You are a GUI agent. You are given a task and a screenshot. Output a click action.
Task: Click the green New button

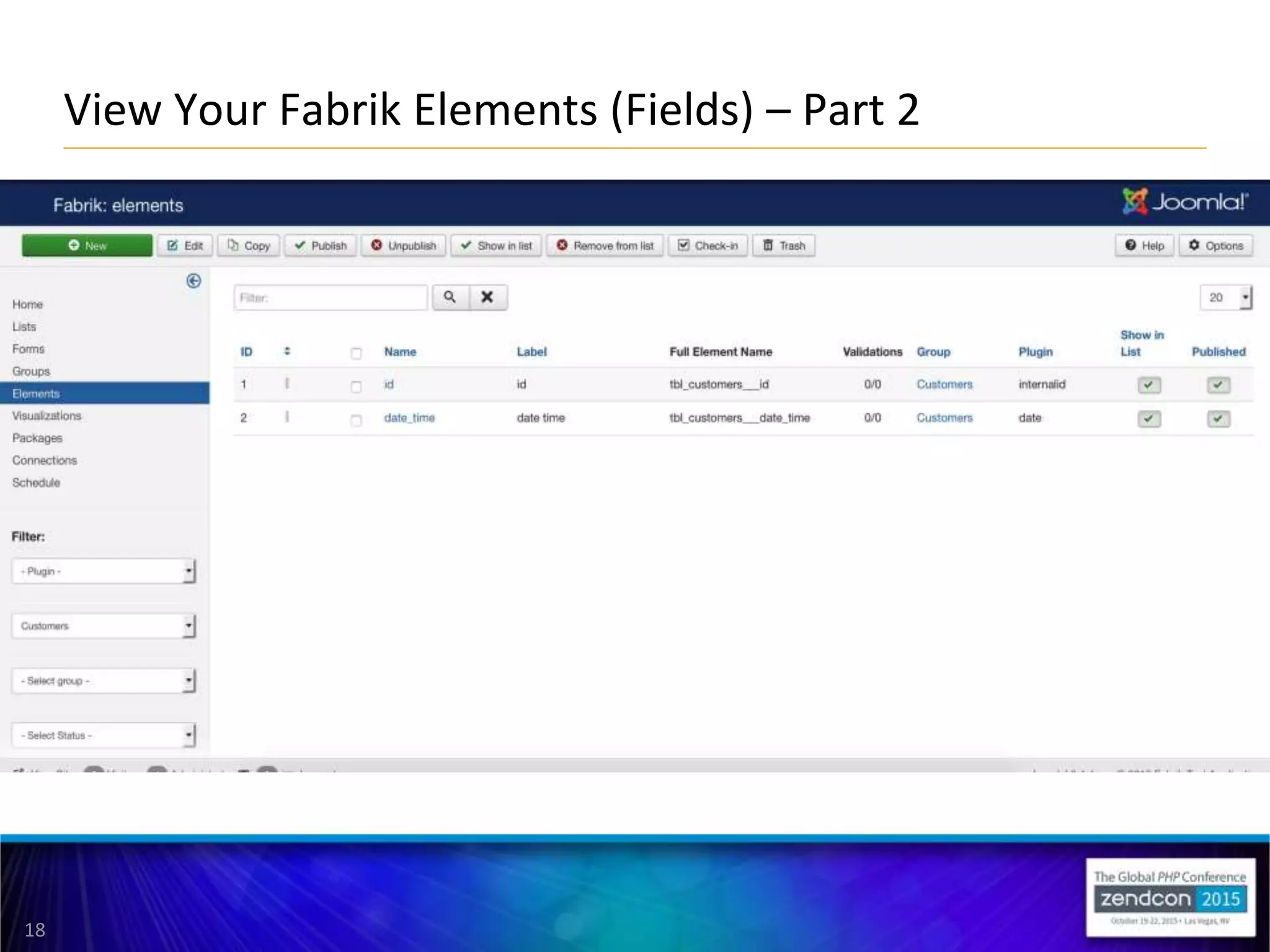click(x=87, y=245)
